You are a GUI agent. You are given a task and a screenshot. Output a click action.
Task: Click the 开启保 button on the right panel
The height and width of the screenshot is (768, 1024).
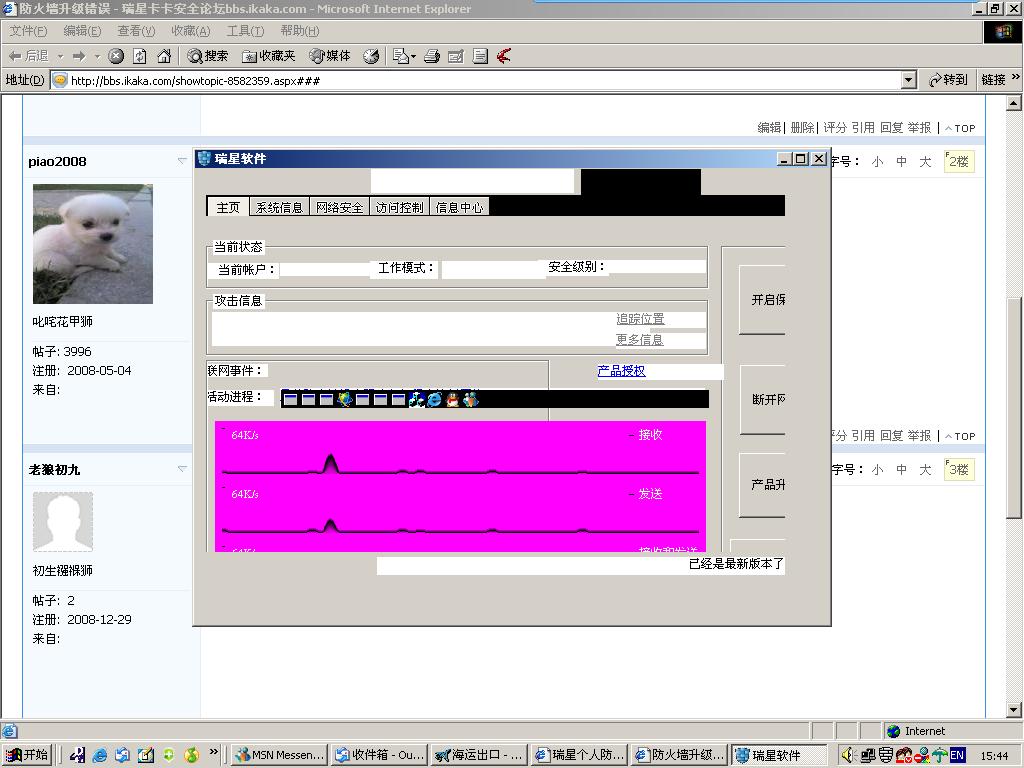pos(762,300)
